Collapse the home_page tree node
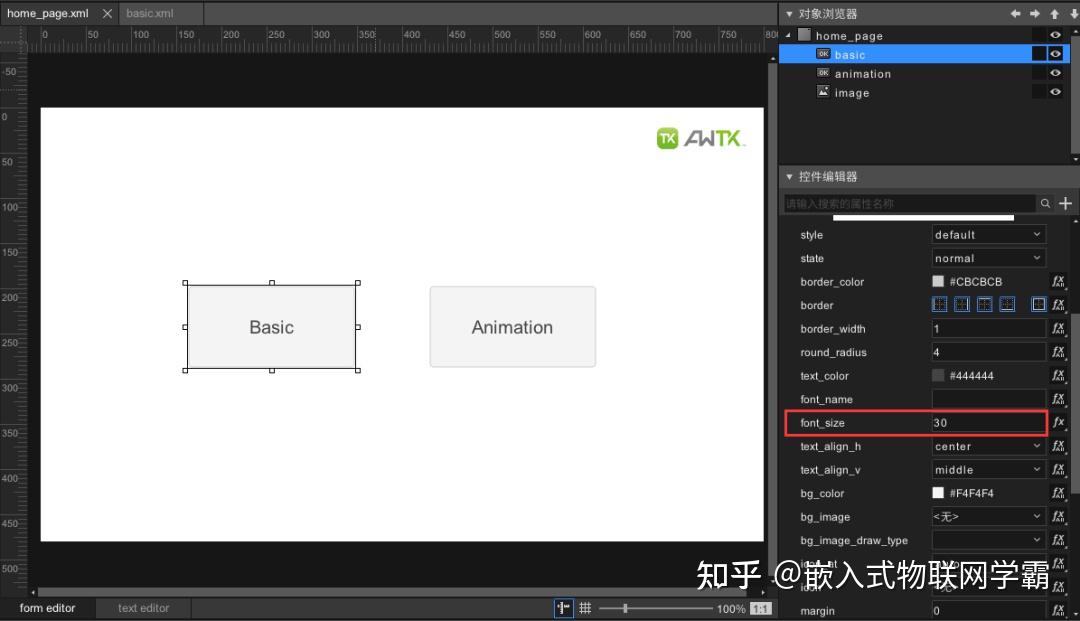The width and height of the screenshot is (1080, 621). [788, 34]
